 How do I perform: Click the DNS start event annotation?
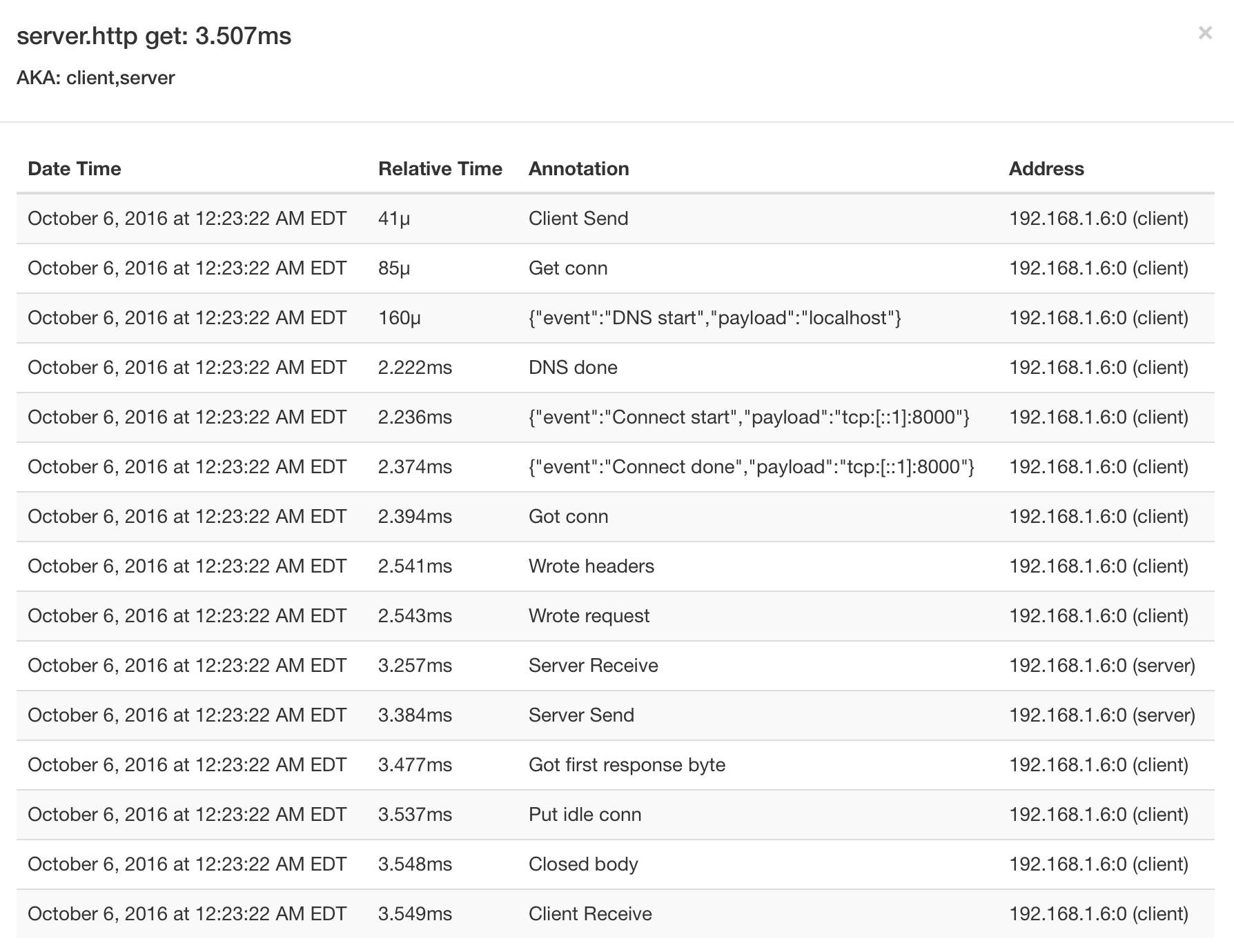pos(714,318)
